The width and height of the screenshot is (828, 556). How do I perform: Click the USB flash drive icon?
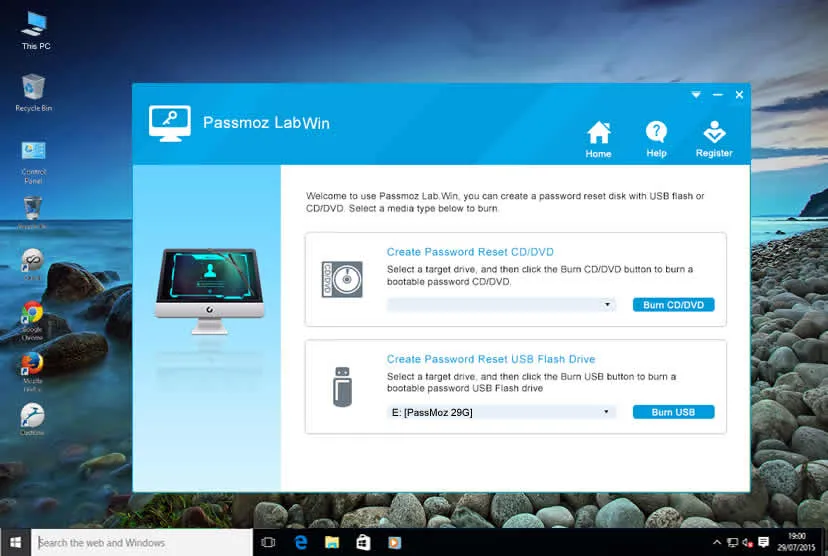coord(342,387)
